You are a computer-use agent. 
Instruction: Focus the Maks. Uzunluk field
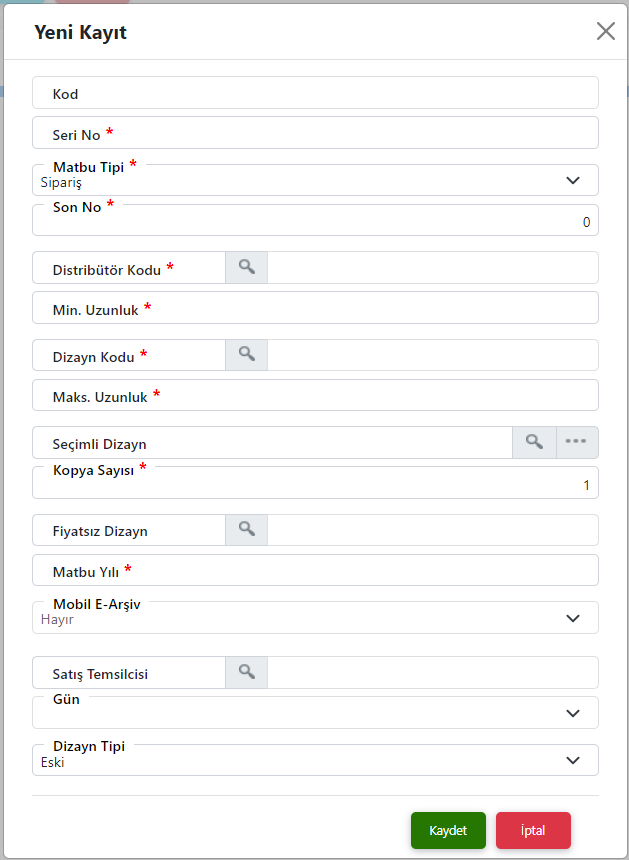(315, 395)
